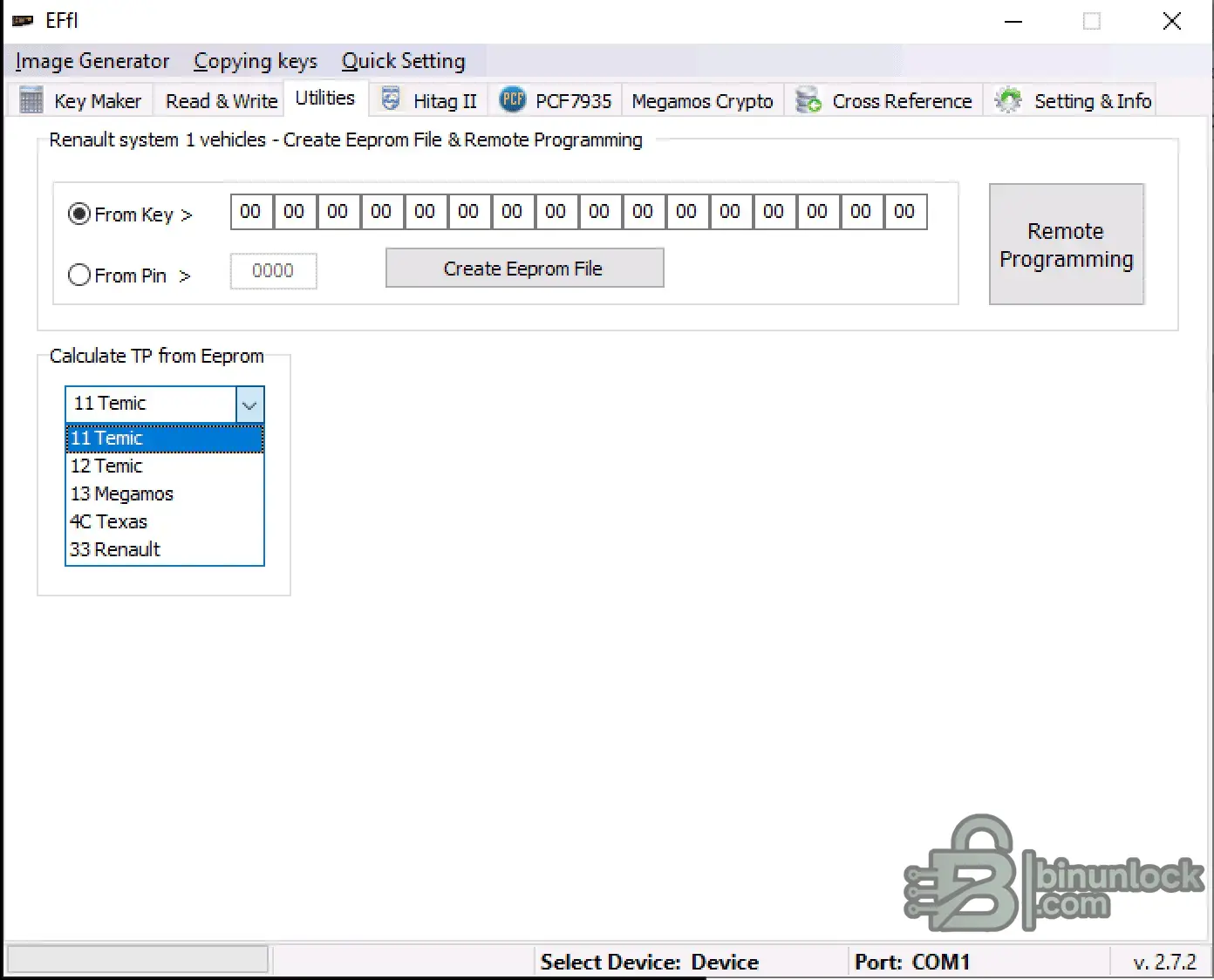Switch to the Key Maker tab
This screenshot has width=1214, height=980.
pyautogui.click(x=80, y=100)
